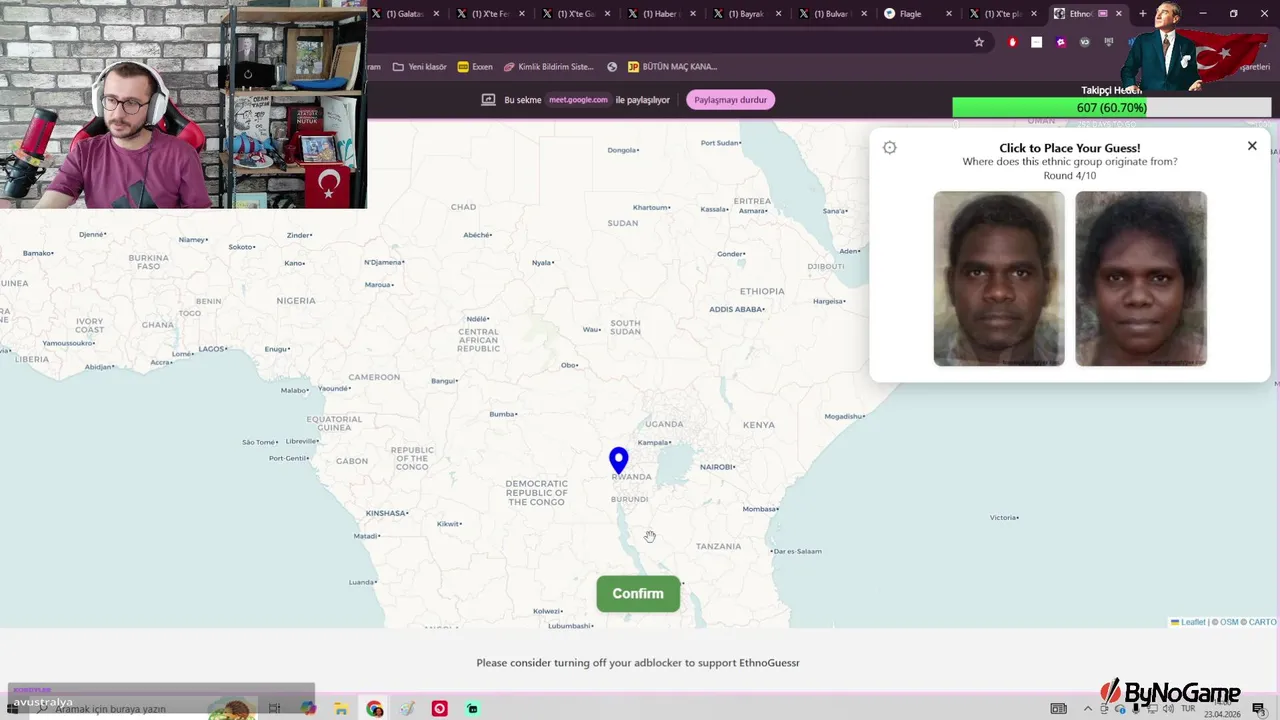Place guess on ADDIS ABABA label
The width and height of the screenshot is (1280, 720).
[737, 309]
